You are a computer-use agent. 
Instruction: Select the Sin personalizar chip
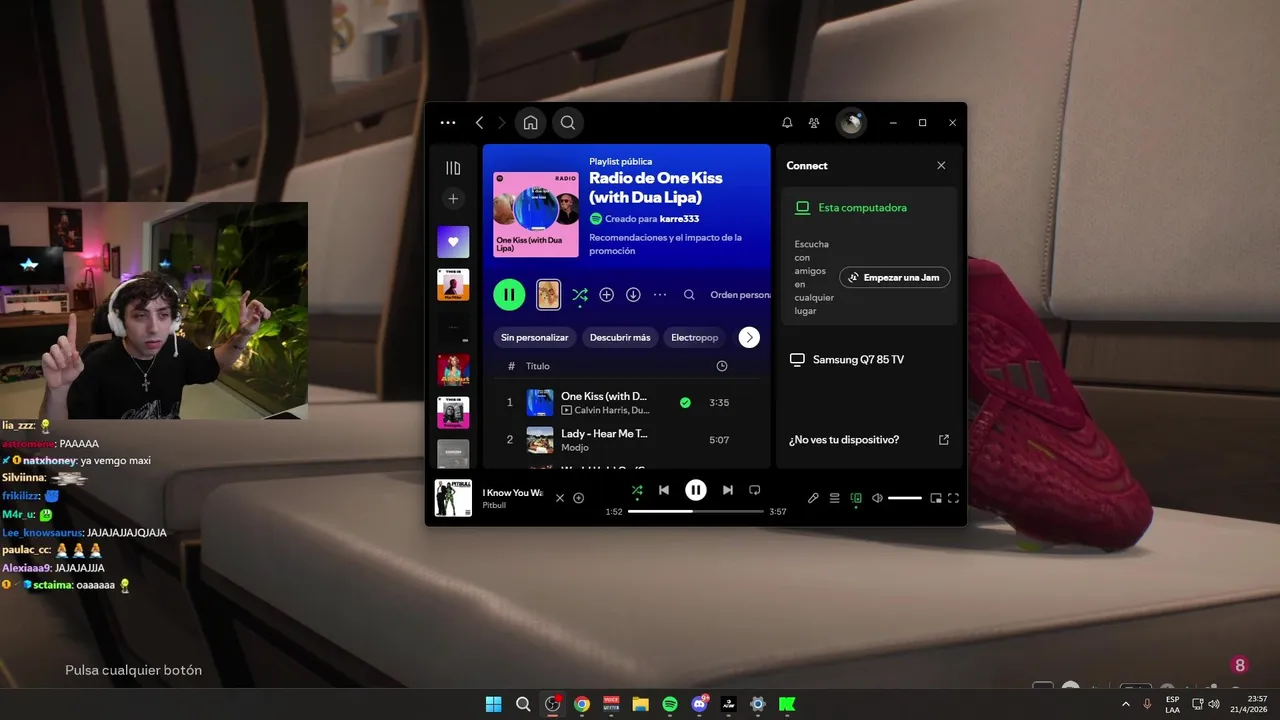pyautogui.click(x=535, y=337)
